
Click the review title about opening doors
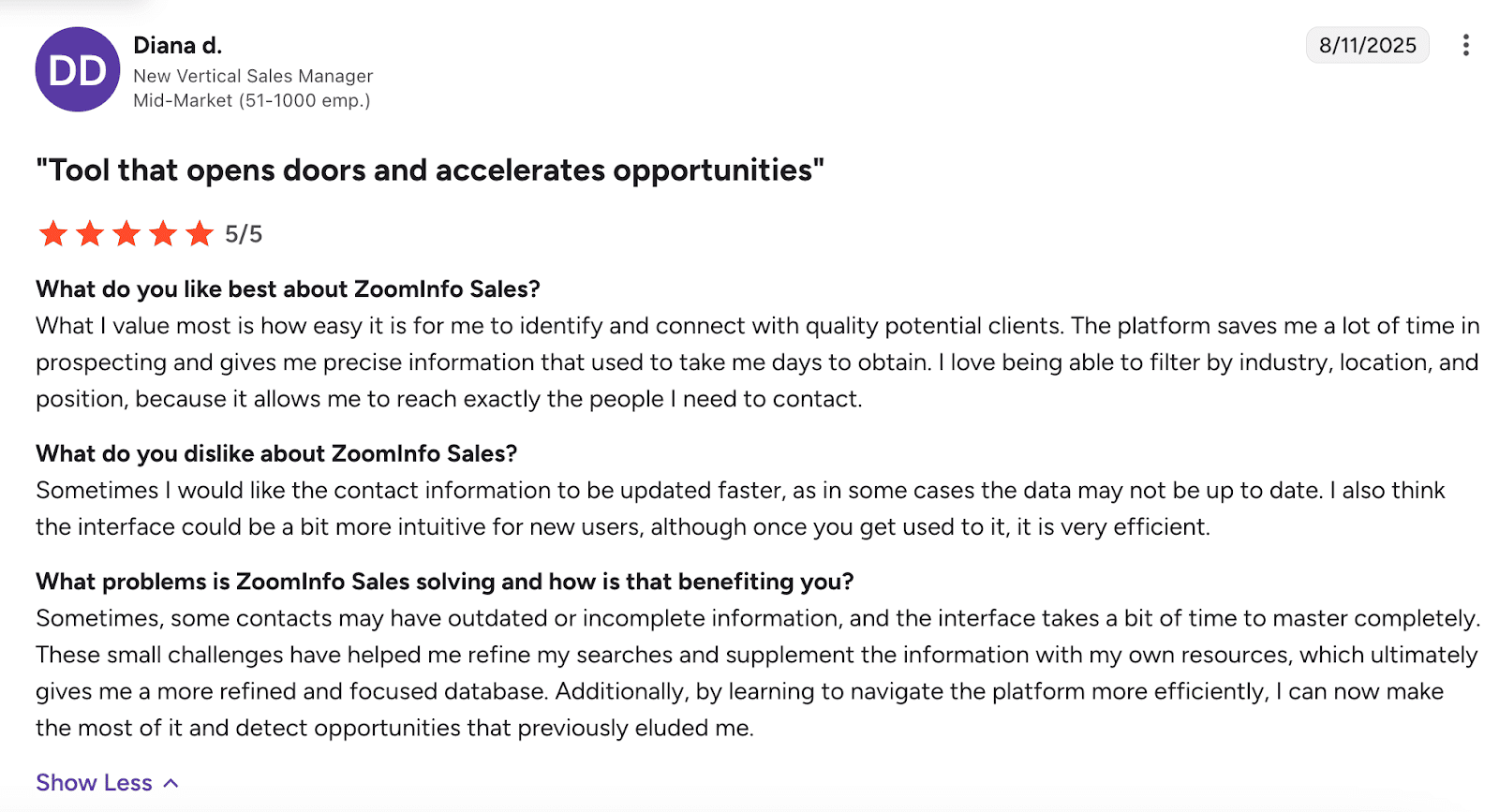[x=430, y=170]
